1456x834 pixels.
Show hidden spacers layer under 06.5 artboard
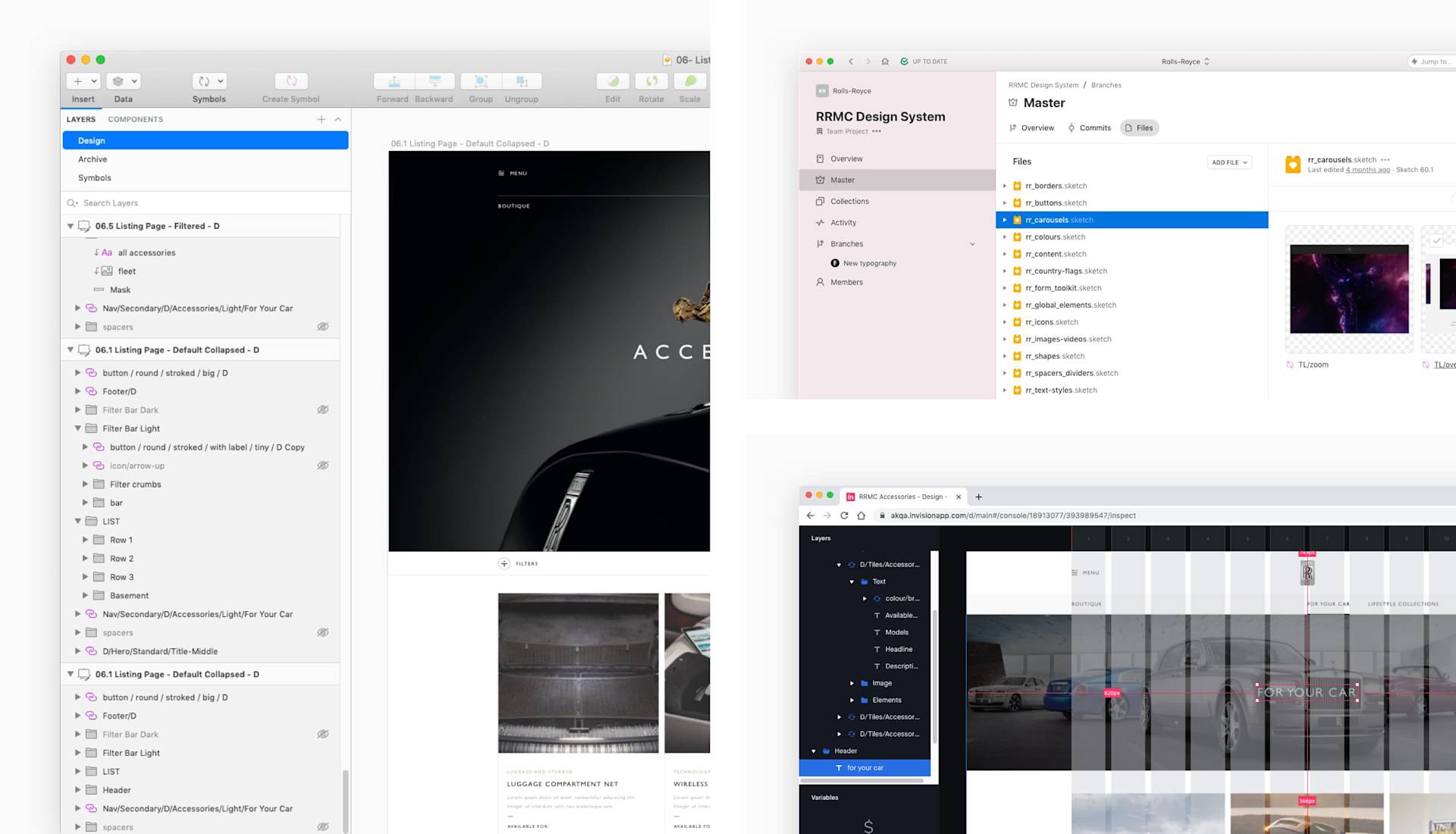[x=323, y=327]
